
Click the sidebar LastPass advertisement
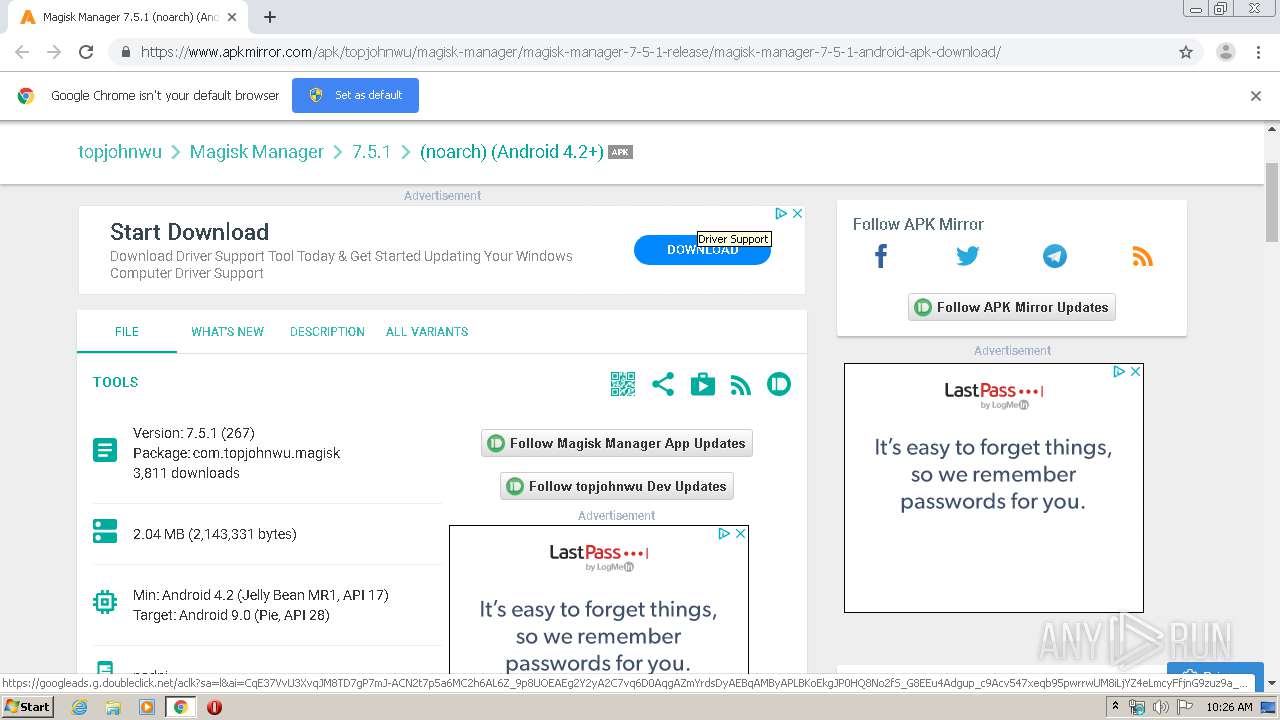point(994,488)
